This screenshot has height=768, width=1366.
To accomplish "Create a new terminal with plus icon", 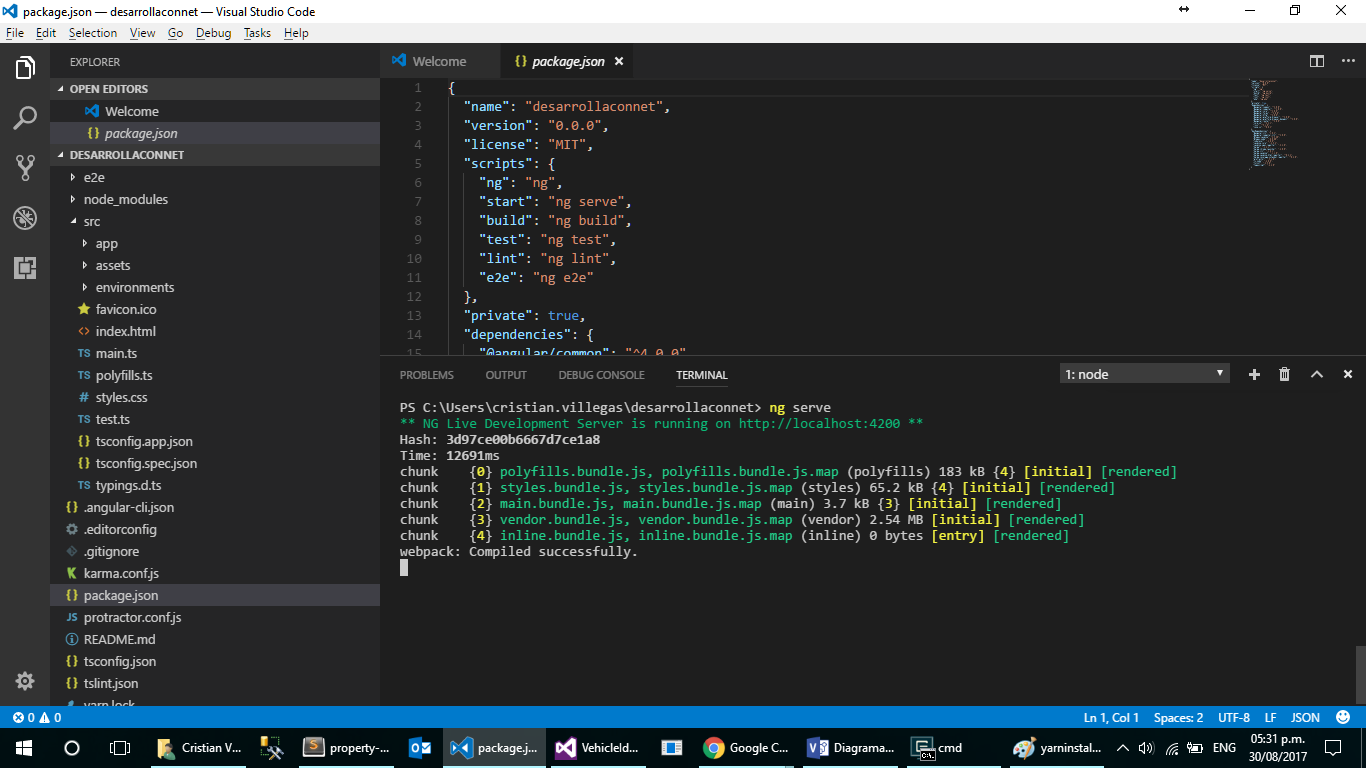I will point(1254,374).
